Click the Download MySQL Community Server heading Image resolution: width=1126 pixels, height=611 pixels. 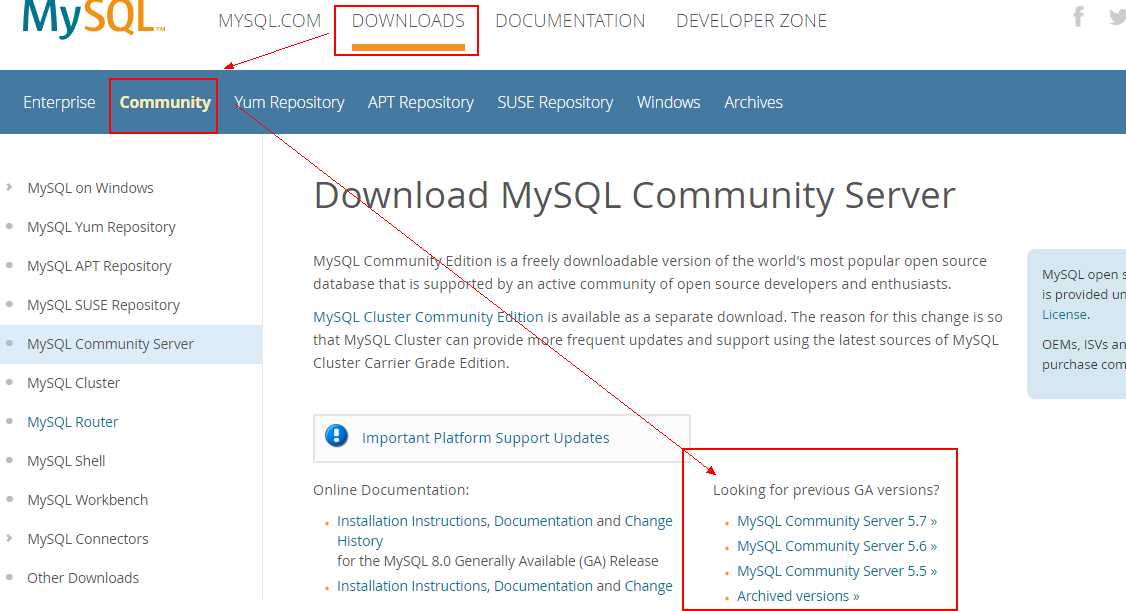pos(634,195)
